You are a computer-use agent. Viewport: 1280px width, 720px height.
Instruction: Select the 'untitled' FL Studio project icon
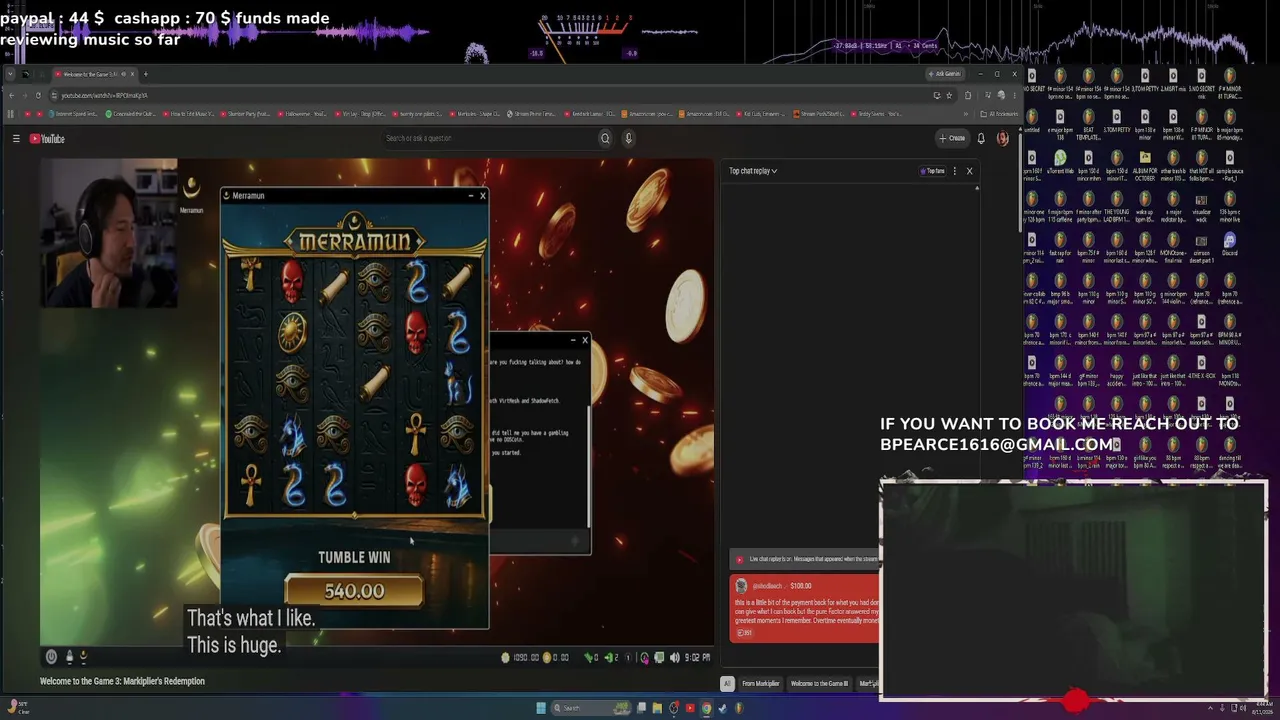click(x=1032, y=123)
